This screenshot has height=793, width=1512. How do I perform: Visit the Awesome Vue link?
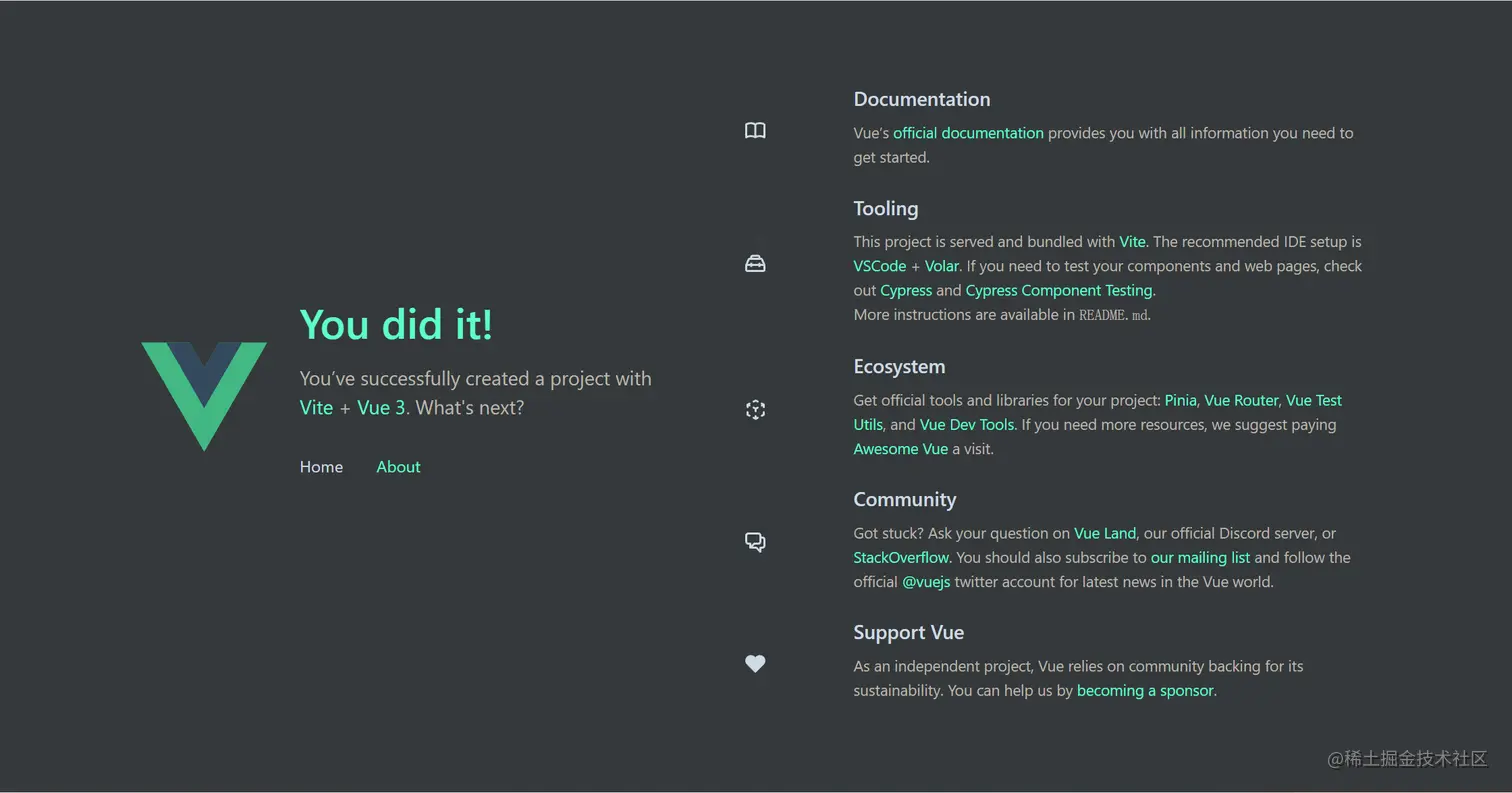pos(900,449)
